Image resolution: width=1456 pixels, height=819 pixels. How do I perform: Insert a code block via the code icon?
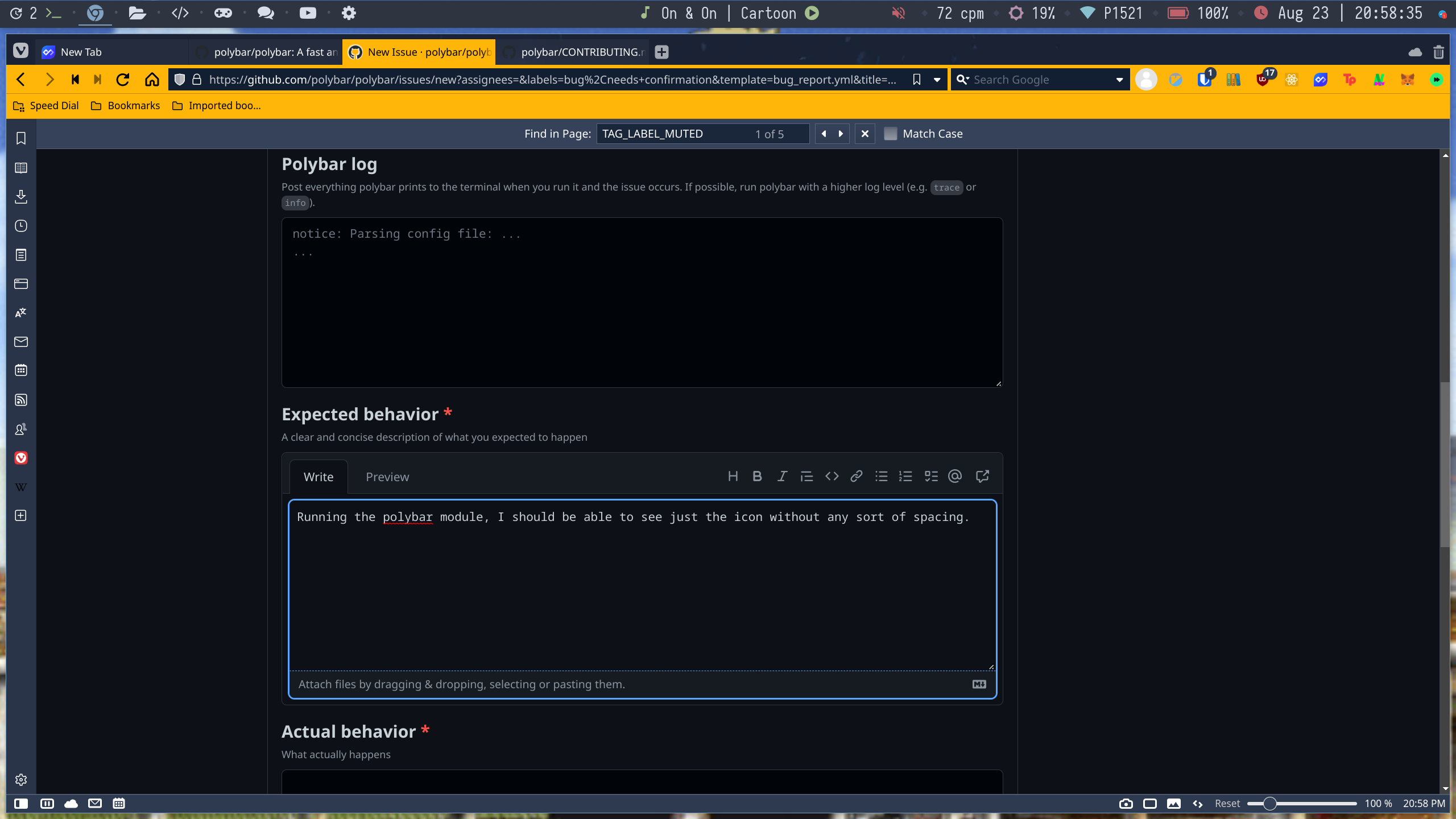tap(831, 477)
